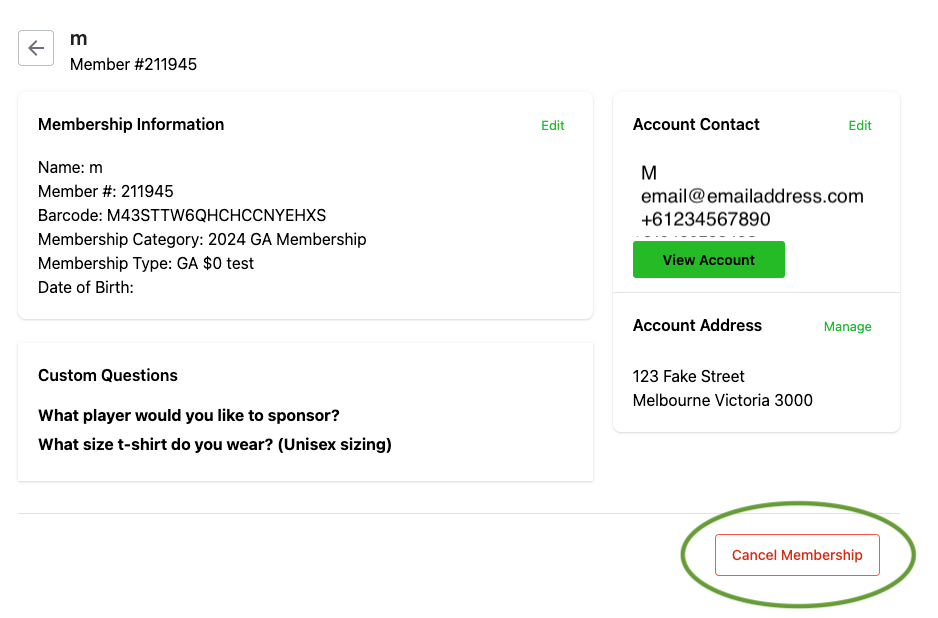The height and width of the screenshot is (618, 938).
Task: Select the player sponsor question
Action: [x=188, y=415]
